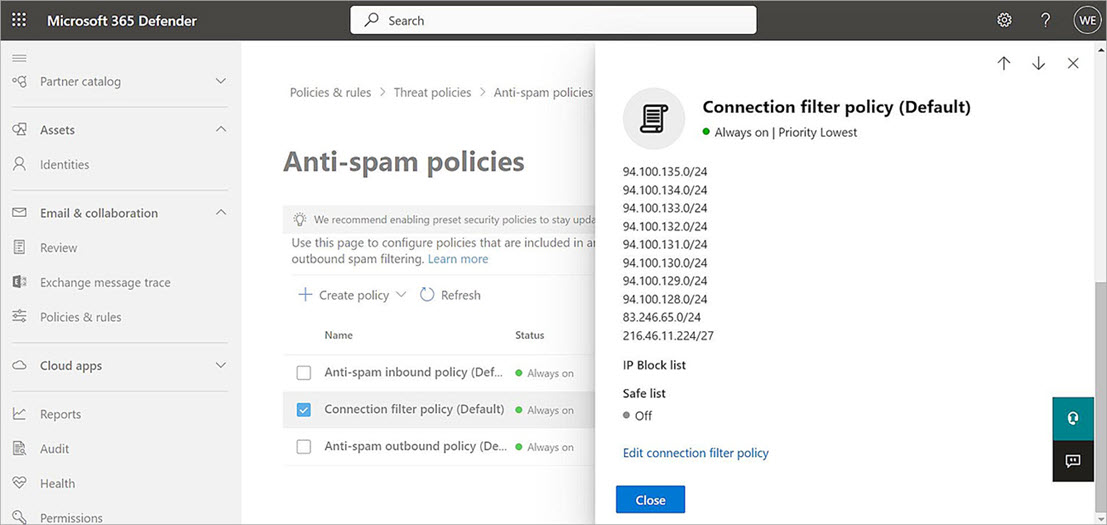
Task: Collapse the navigation hamburger menu
Action: (19, 58)
